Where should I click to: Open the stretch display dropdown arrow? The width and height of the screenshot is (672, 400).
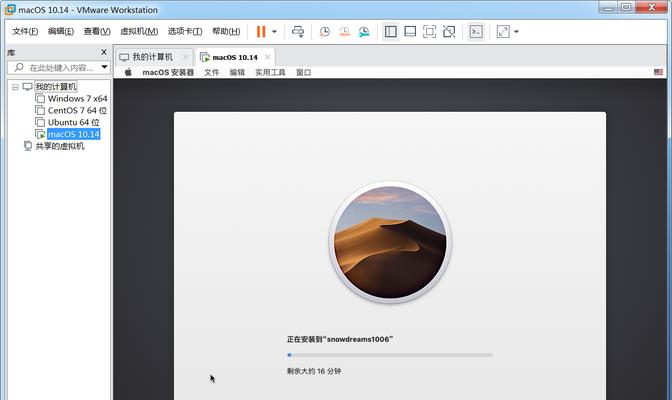(x=516, y=31)
